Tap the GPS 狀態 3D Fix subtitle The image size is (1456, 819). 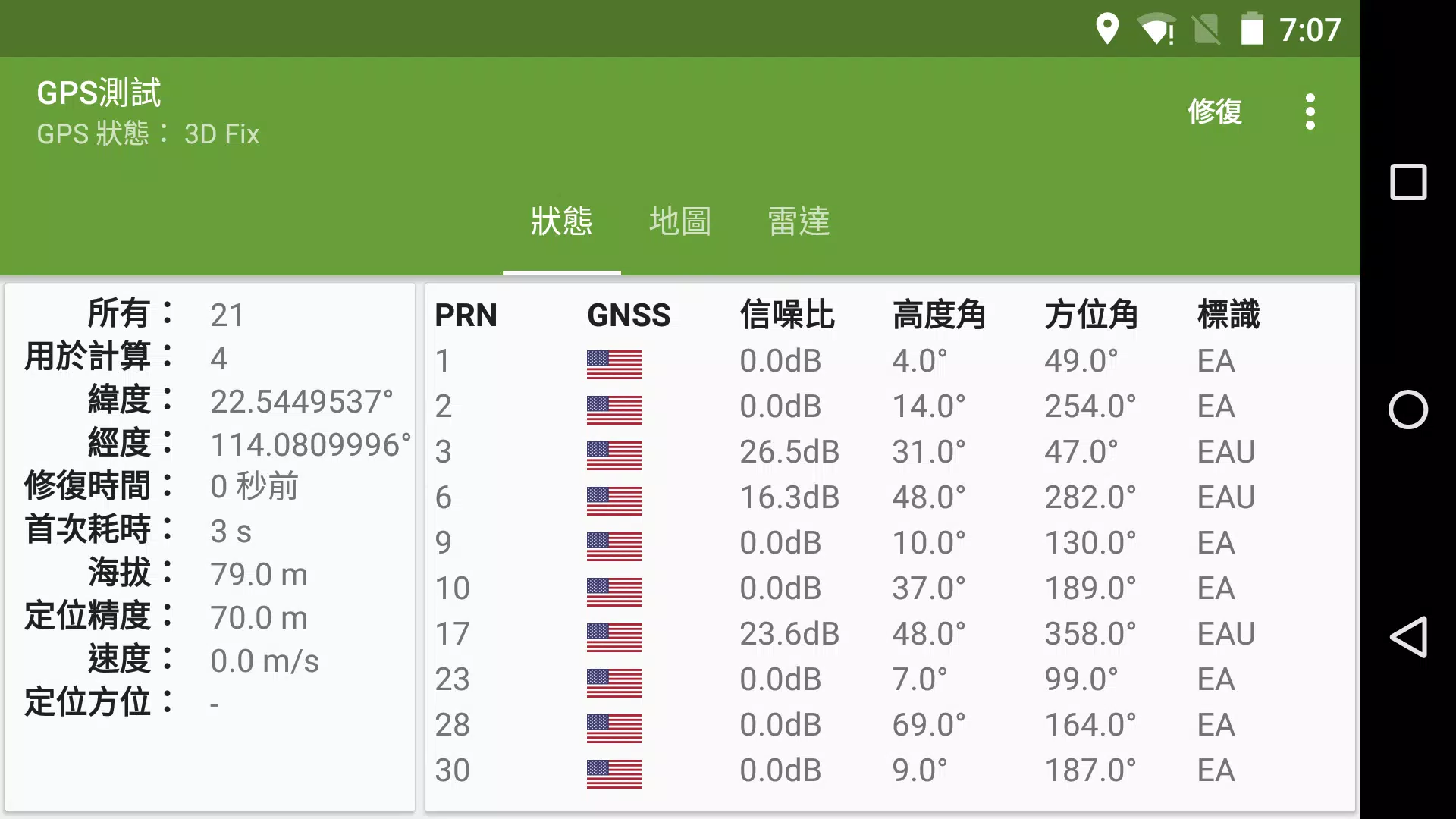(148, 134)
